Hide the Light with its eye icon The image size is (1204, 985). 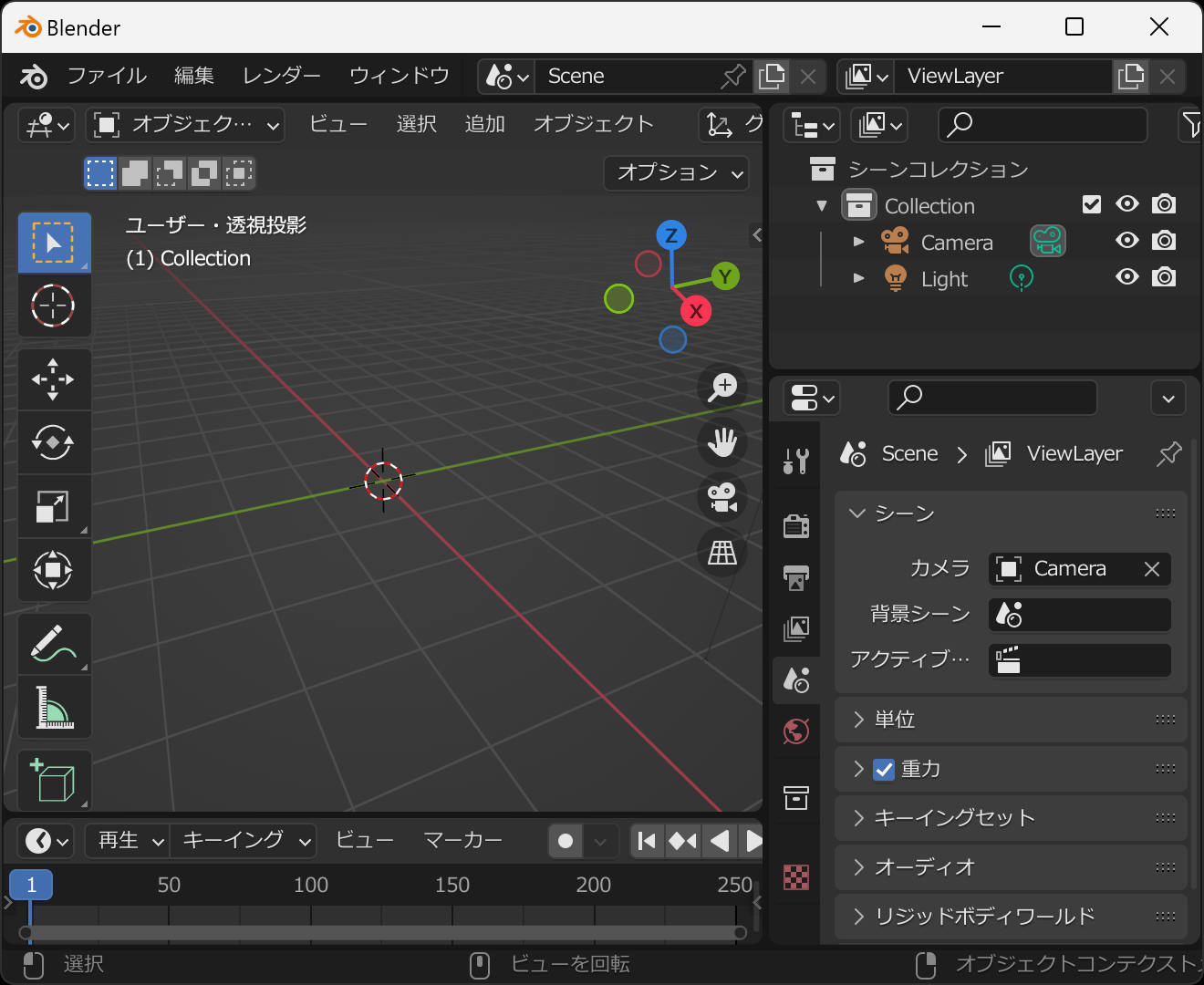(x=1127, y=277)
